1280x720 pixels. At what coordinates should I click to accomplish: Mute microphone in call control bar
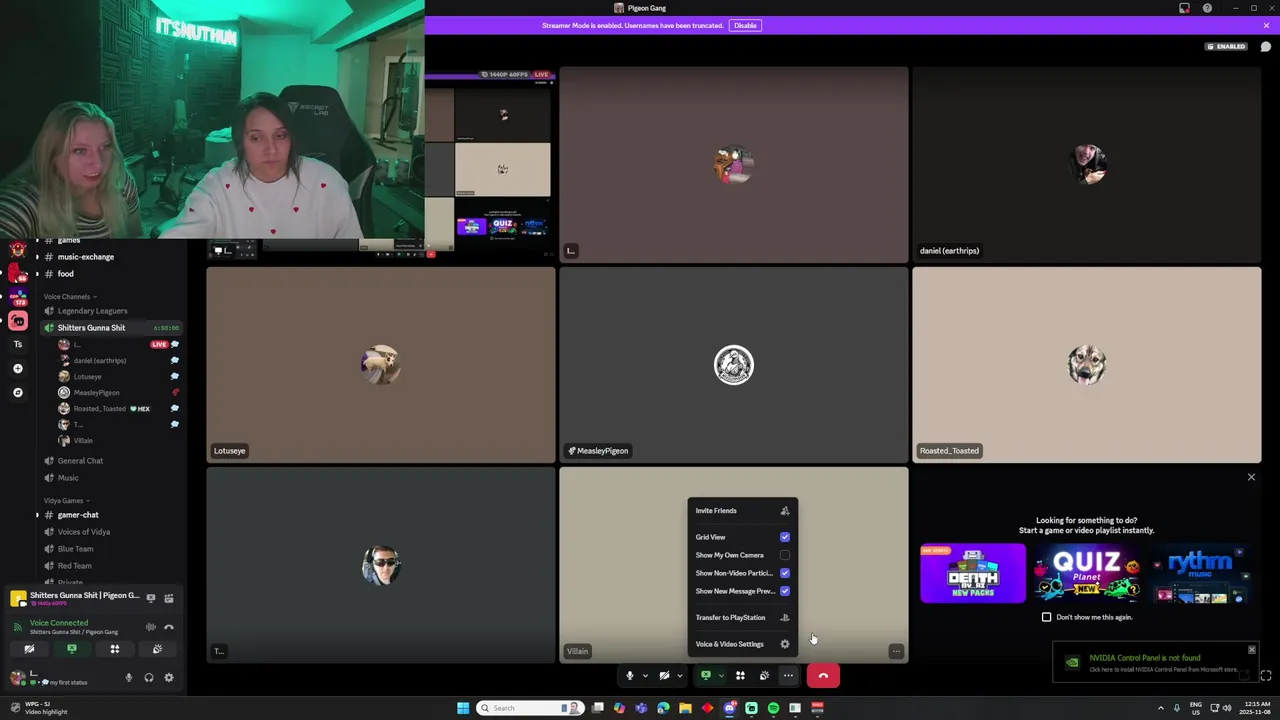tap(629, 676)
